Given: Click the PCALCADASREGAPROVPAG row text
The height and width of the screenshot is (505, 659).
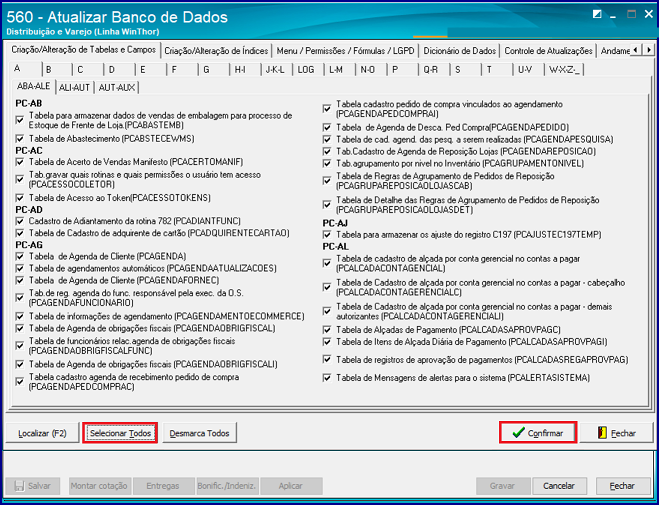Looking at the screenshot, I should click(x=482, y=360).
